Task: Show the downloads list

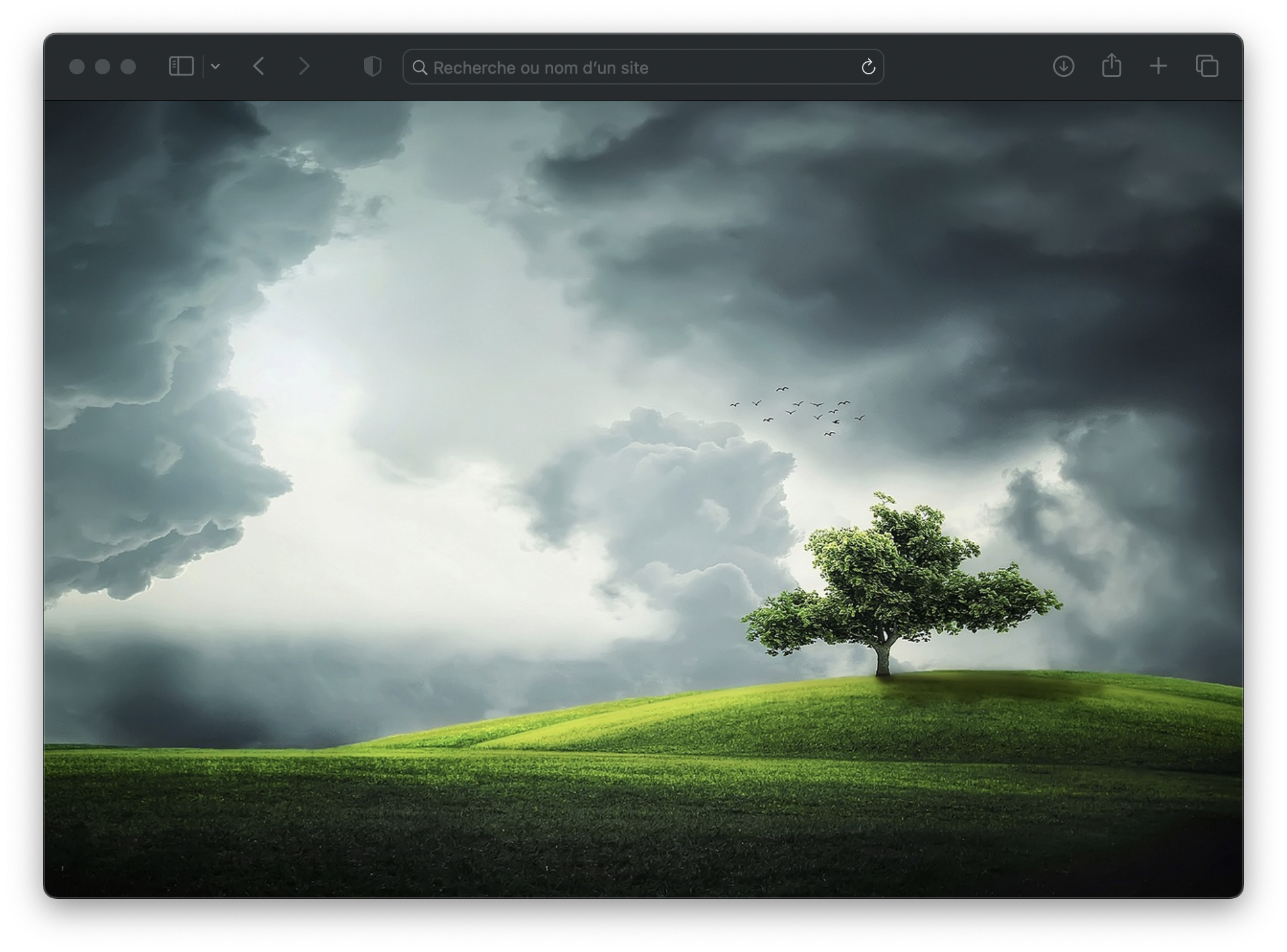Action: pos(1063,67)
